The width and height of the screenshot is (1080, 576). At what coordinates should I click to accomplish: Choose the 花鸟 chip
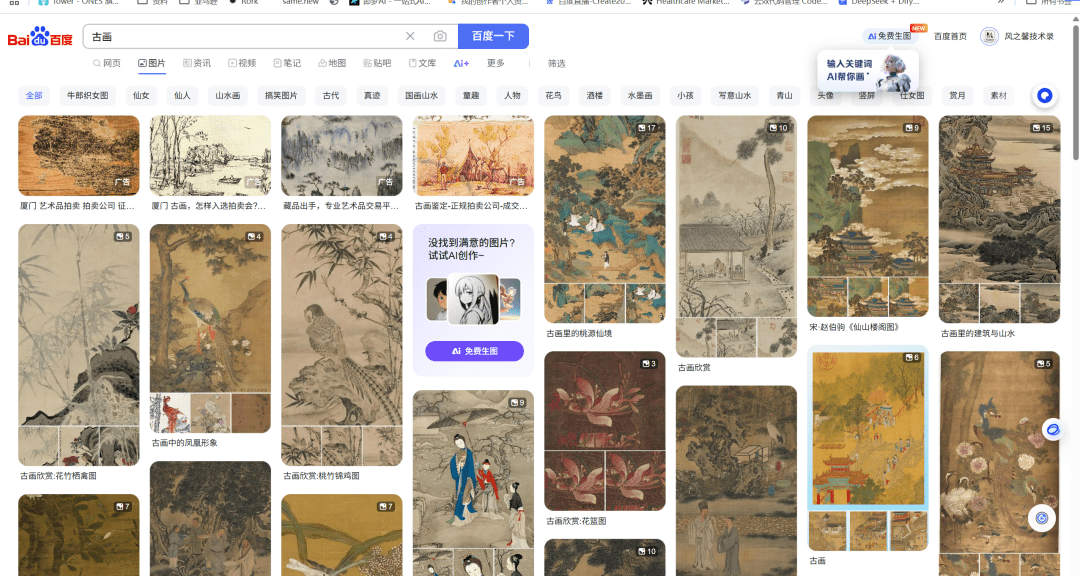tap(554, 96)
